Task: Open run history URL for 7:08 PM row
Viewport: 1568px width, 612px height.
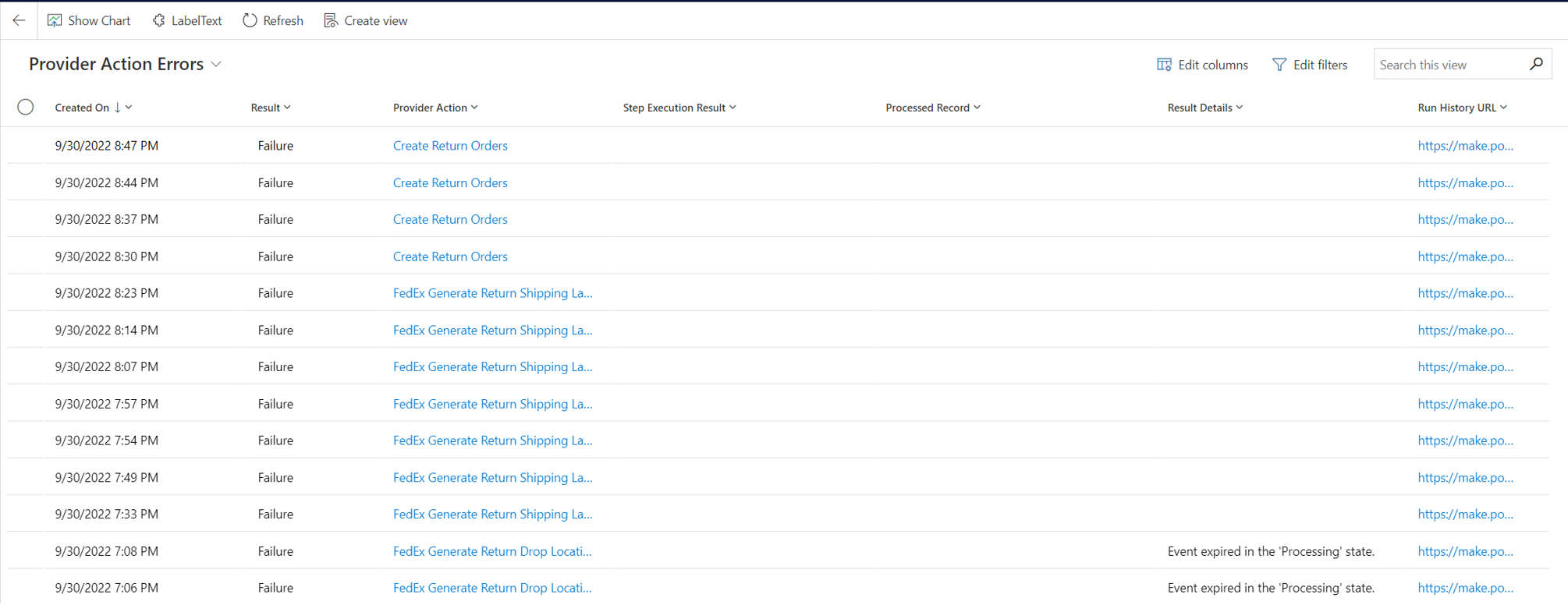Action: pos(1466,551)
